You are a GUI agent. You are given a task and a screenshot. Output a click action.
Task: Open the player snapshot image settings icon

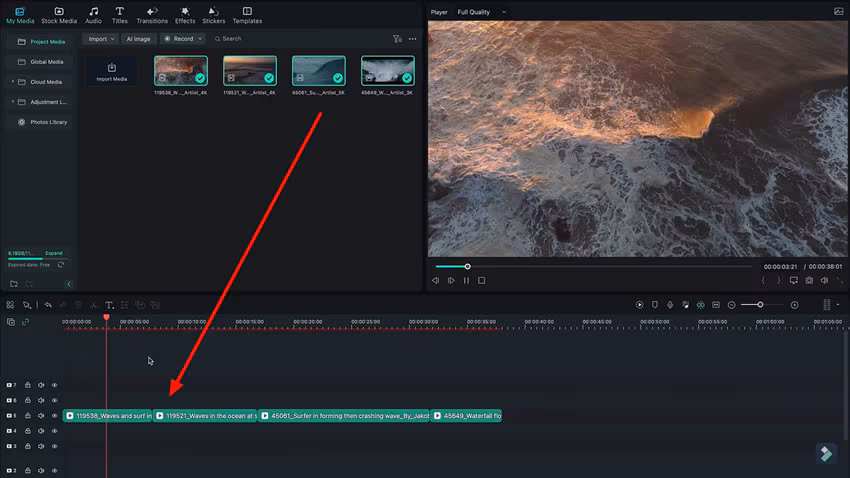838,11
